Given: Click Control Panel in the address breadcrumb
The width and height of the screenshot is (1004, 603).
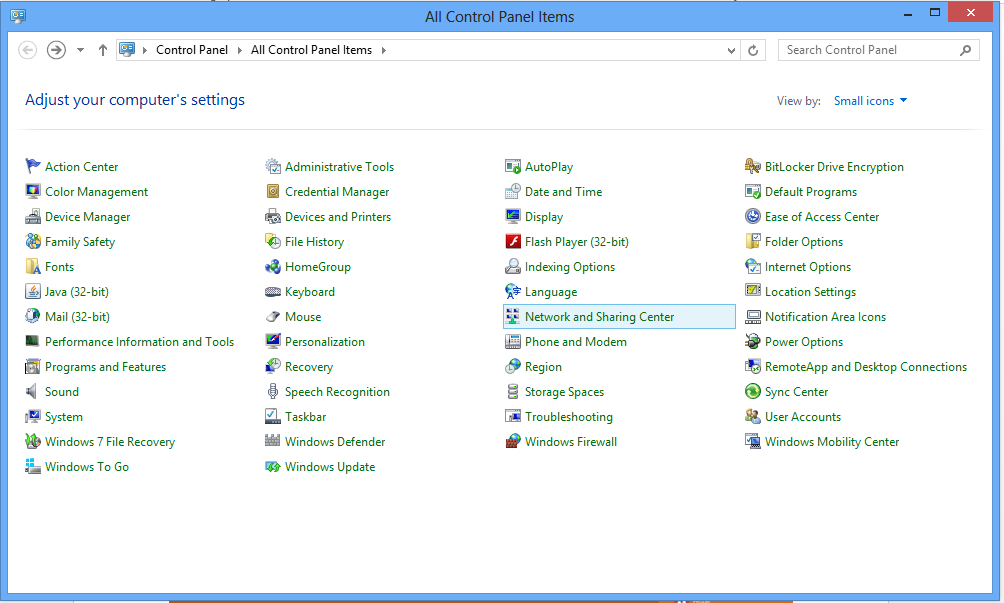Looking at the screenshot, I should coord(191,50).
